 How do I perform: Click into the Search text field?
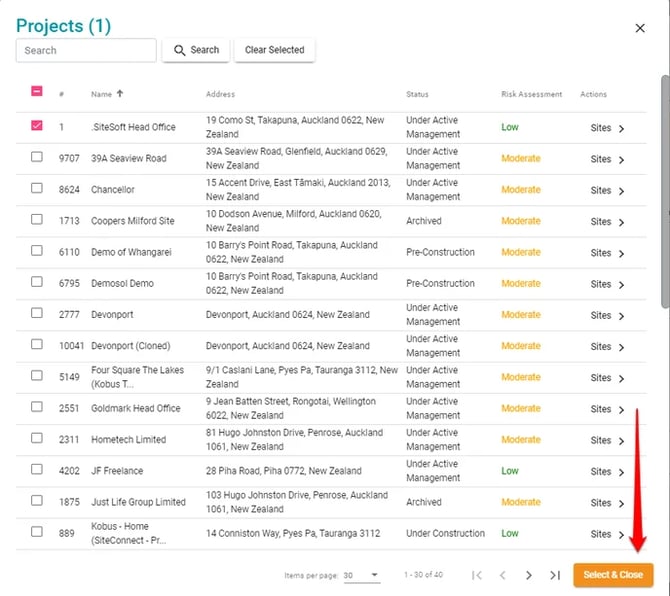click(x=86, y=50)
